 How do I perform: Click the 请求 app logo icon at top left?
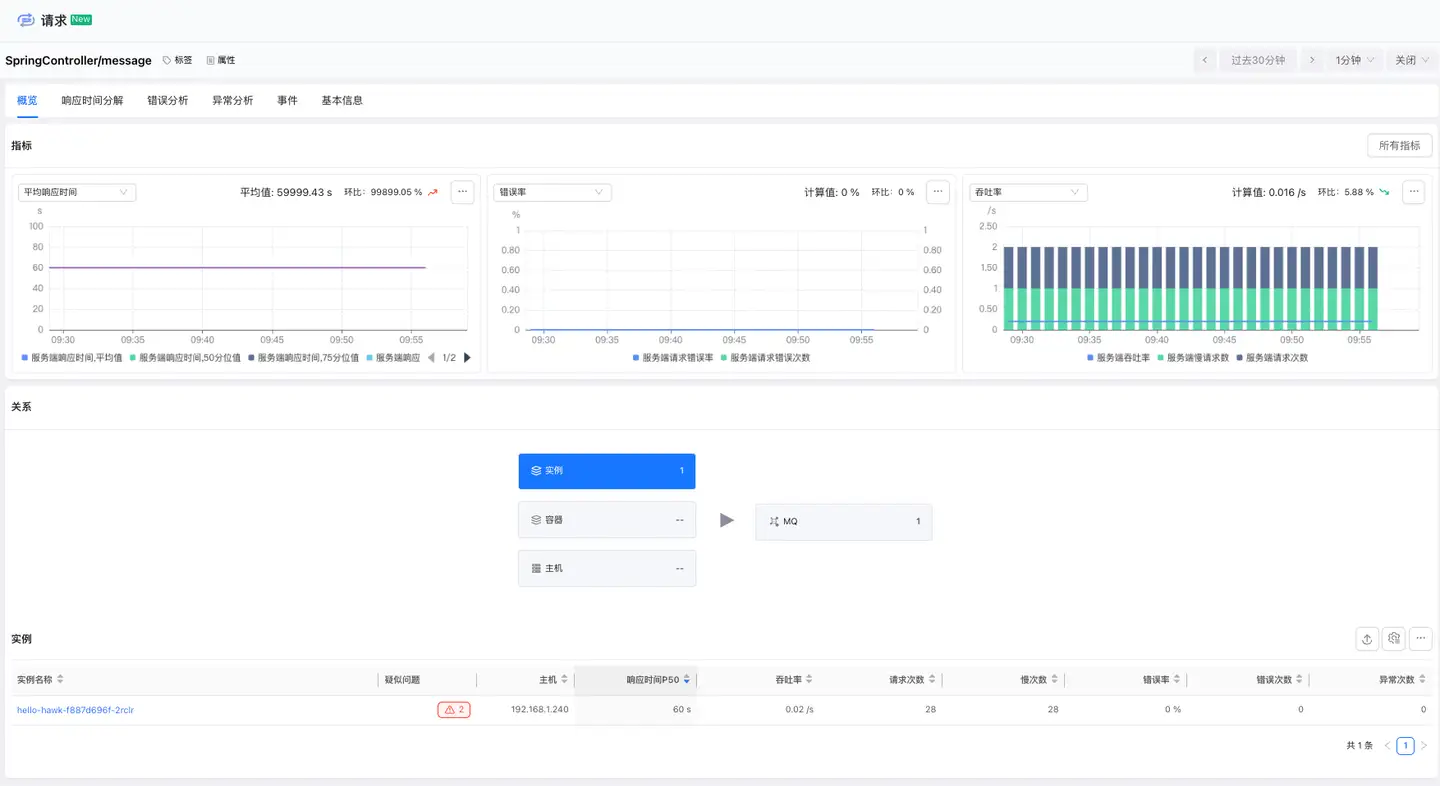[25, 19]
